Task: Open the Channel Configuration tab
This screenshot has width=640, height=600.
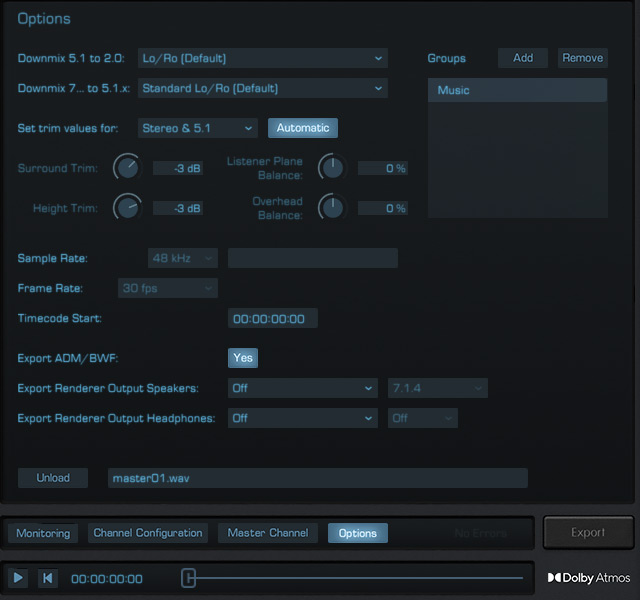Action: point(148,533)
